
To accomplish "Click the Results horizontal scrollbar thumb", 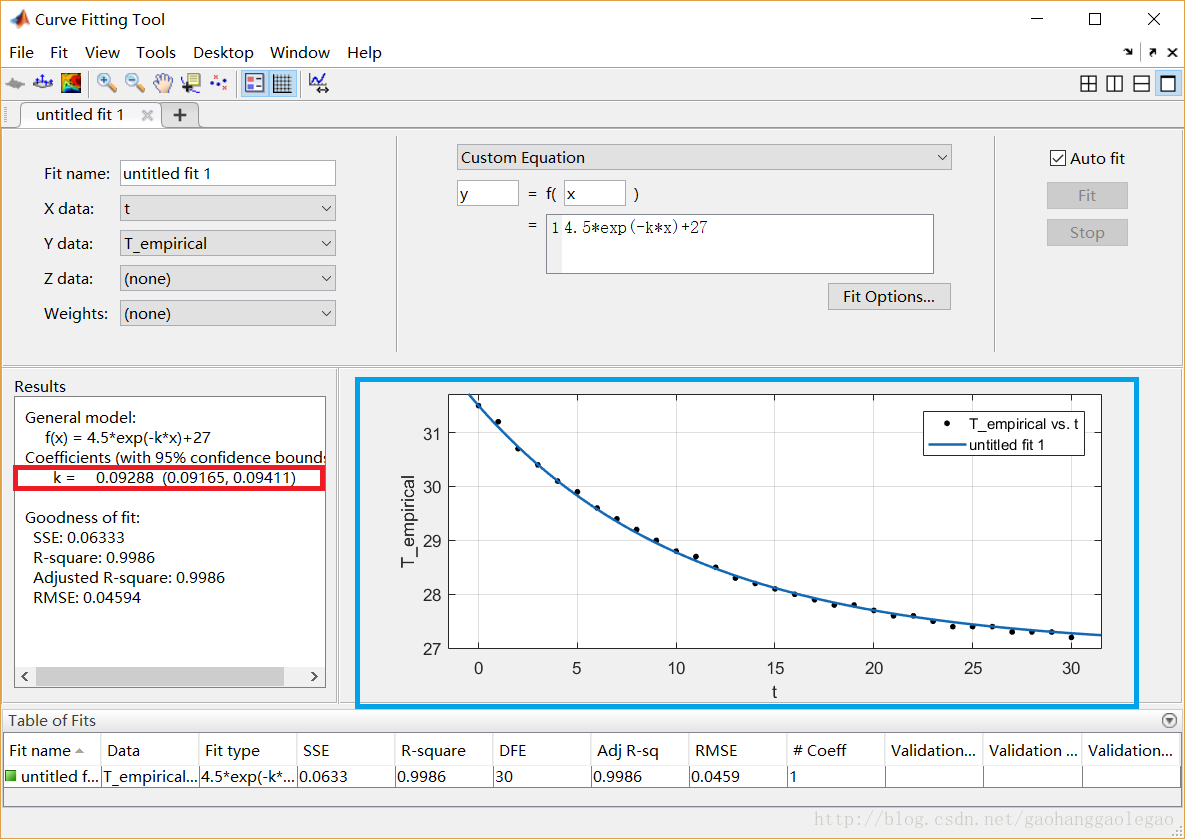I will click(x=159, y=676).
